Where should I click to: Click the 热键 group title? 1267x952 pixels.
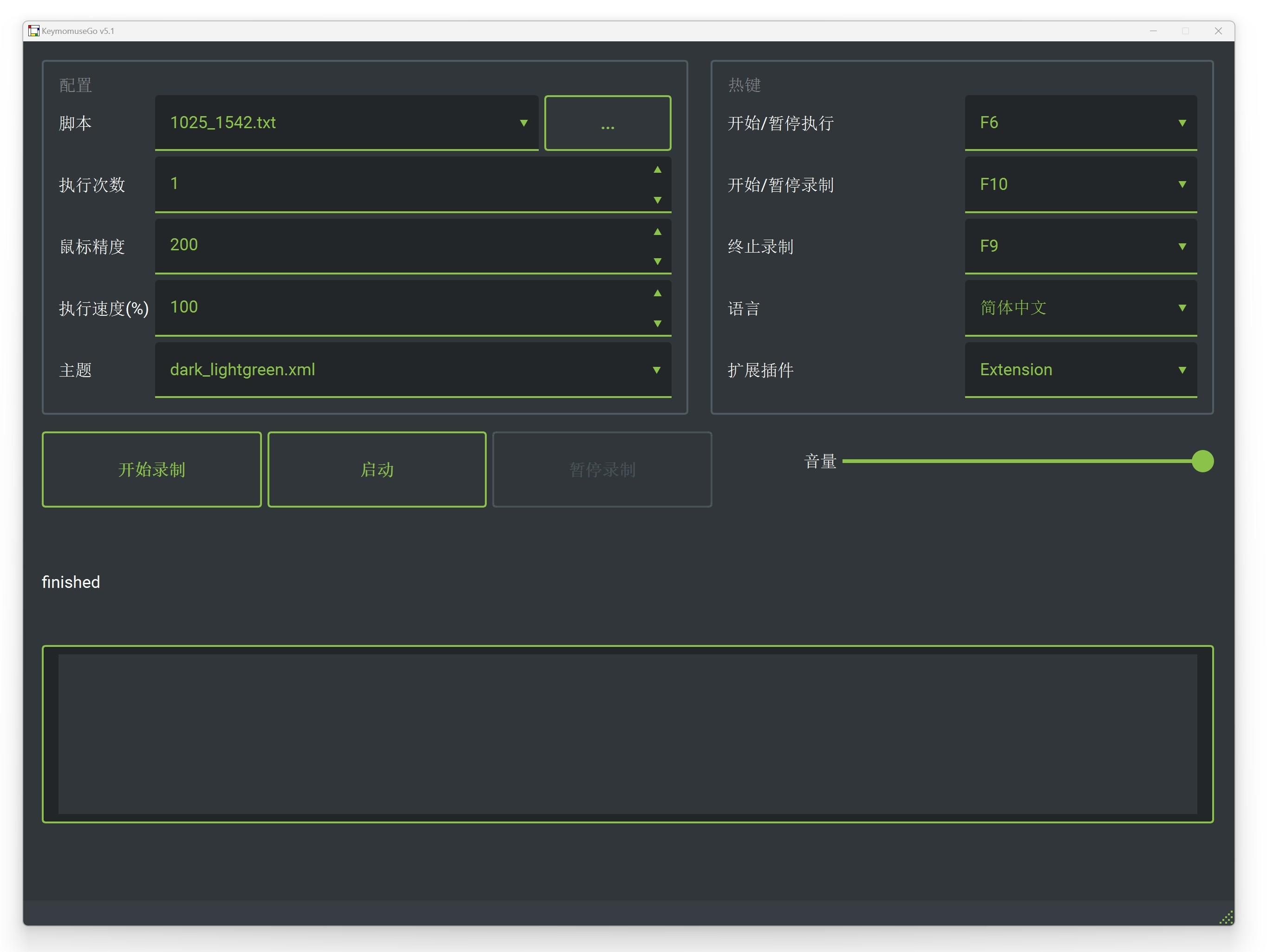point(744,85)
